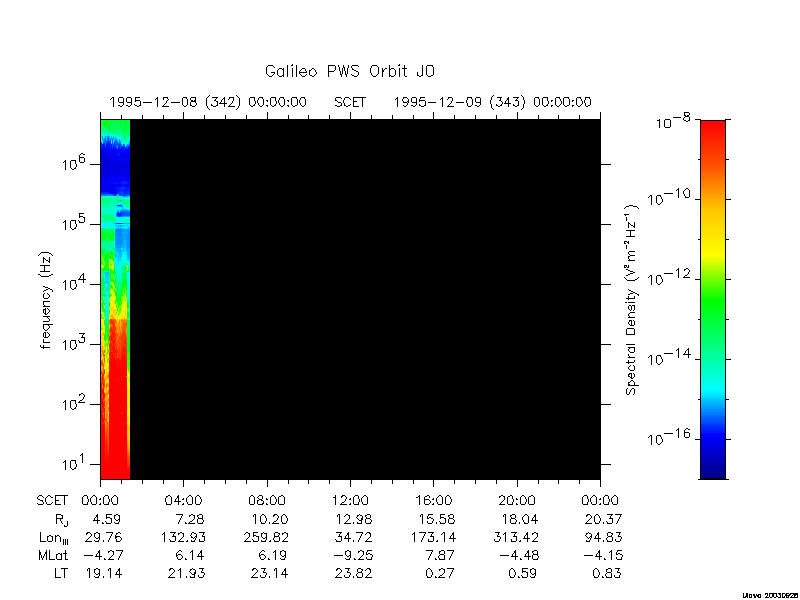
Task: Click the colorbar label 10^-16
Action: click(x=669, y=437)
